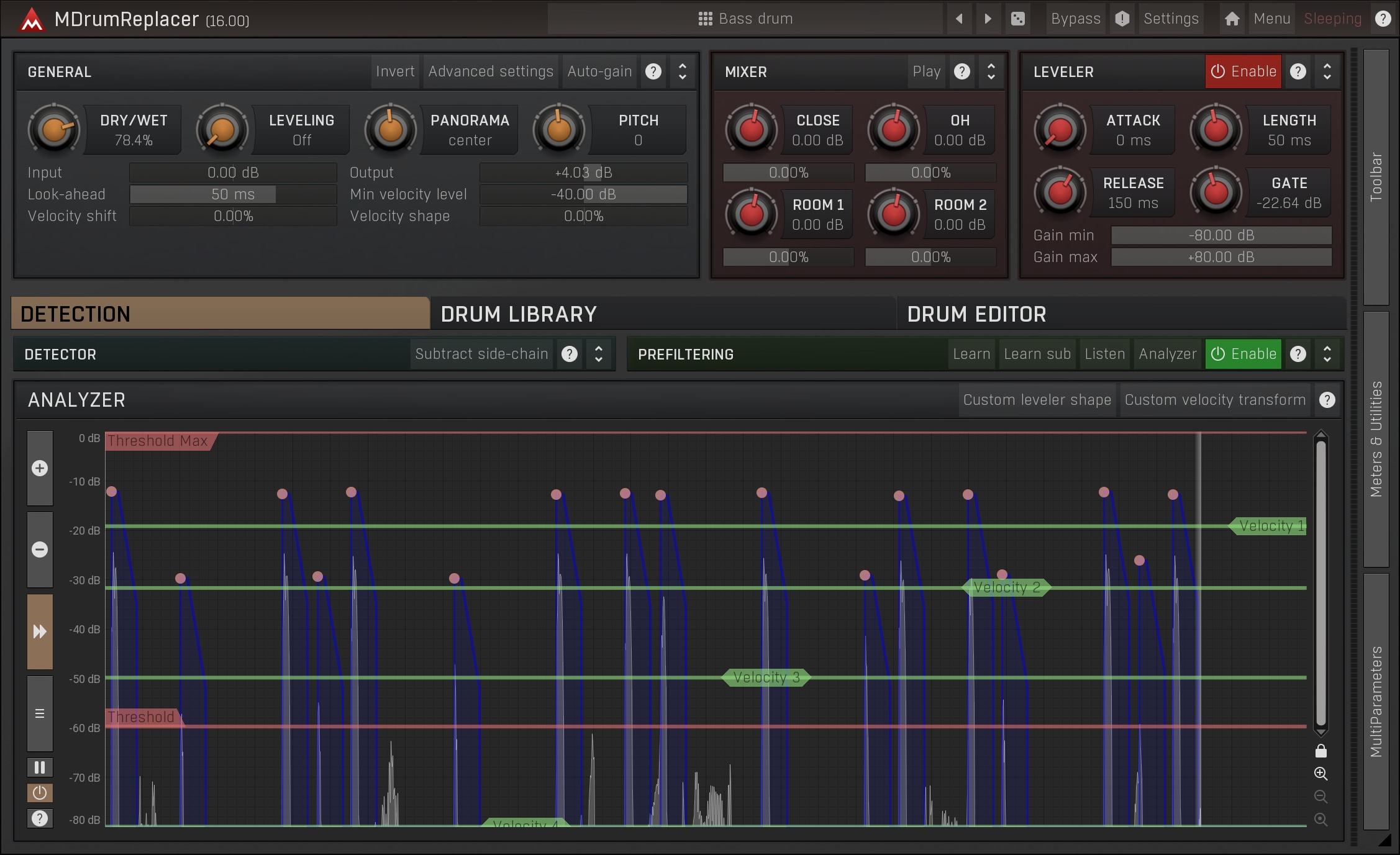1400x855 pixels.
Task: Toggle Custom leveler shape
Action: (1037, 400)
